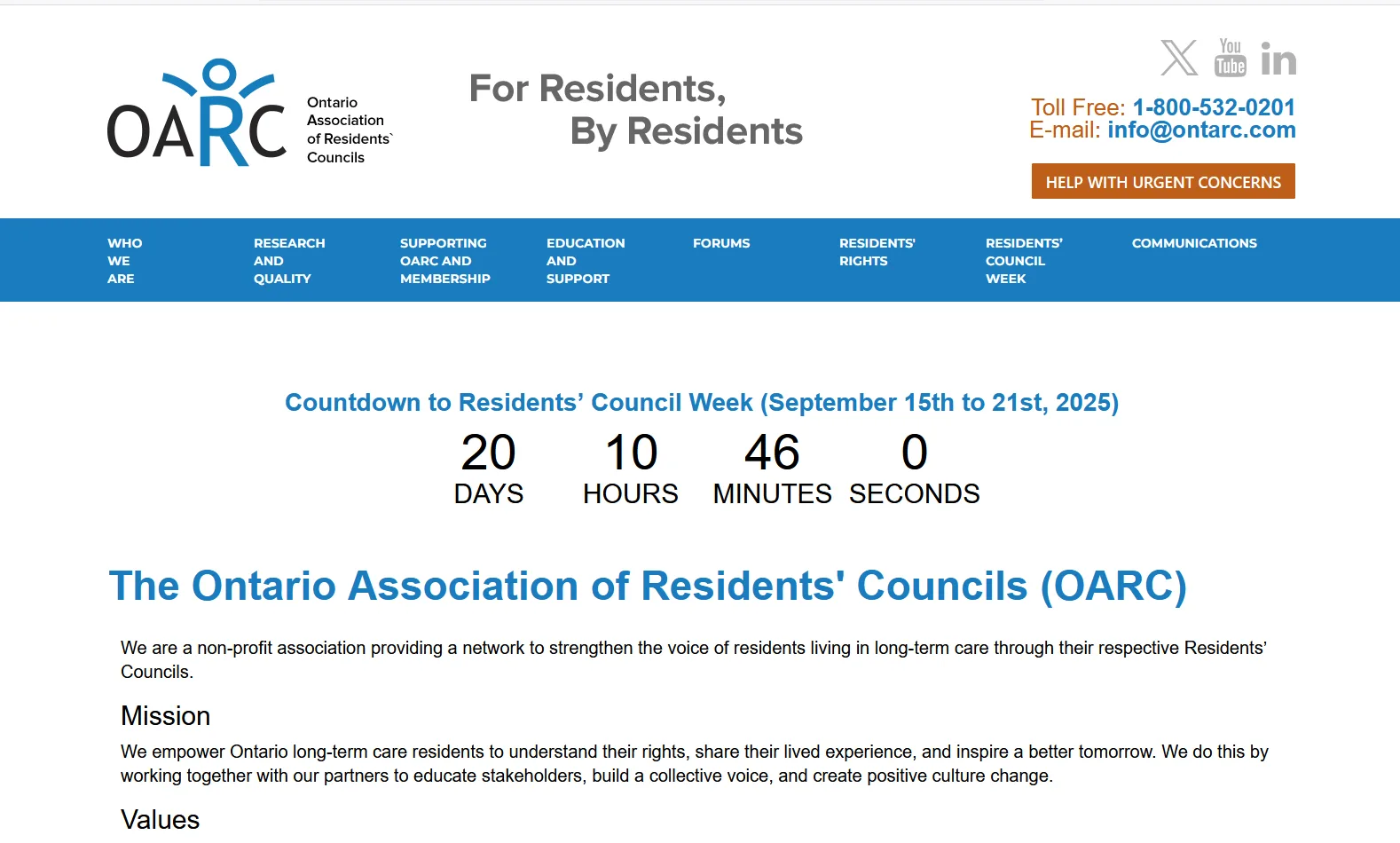Click the Countdown to Residents' Council Week heading
The height and width of the screenshot is (843, 1400).
701,403
